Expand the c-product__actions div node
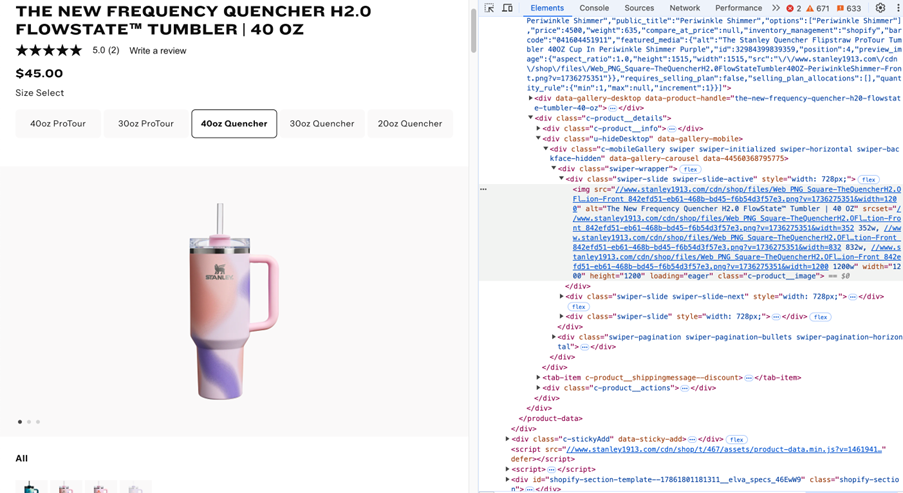This screenshot has width=903, height=493. click(538, 388)
